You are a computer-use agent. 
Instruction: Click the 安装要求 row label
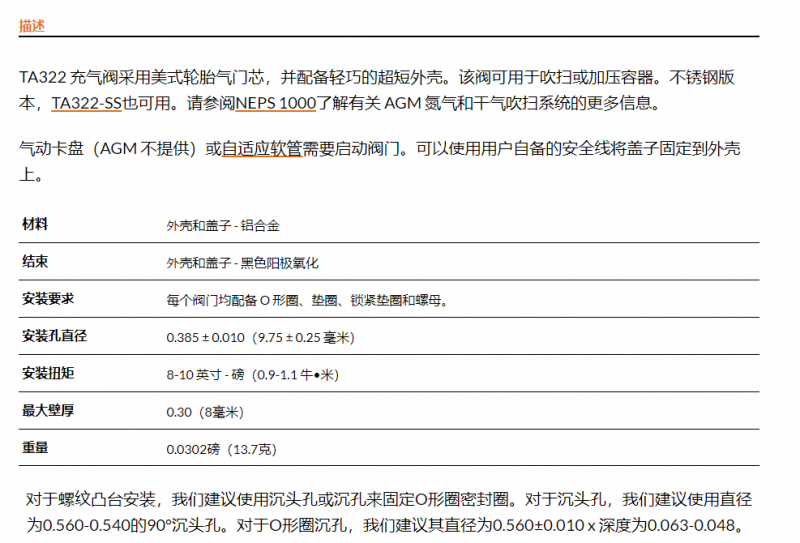coord(48,299)
